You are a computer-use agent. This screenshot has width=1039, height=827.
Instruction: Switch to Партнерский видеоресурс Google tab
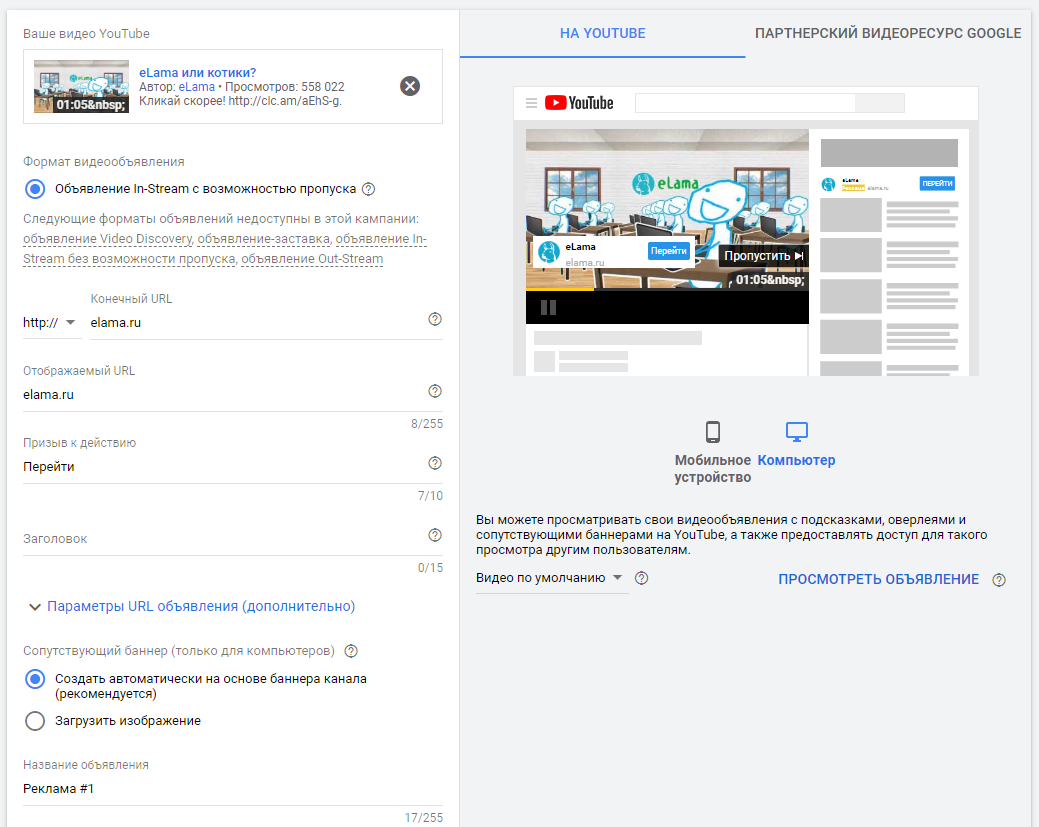pyautogui.click(x=888, y=33)
